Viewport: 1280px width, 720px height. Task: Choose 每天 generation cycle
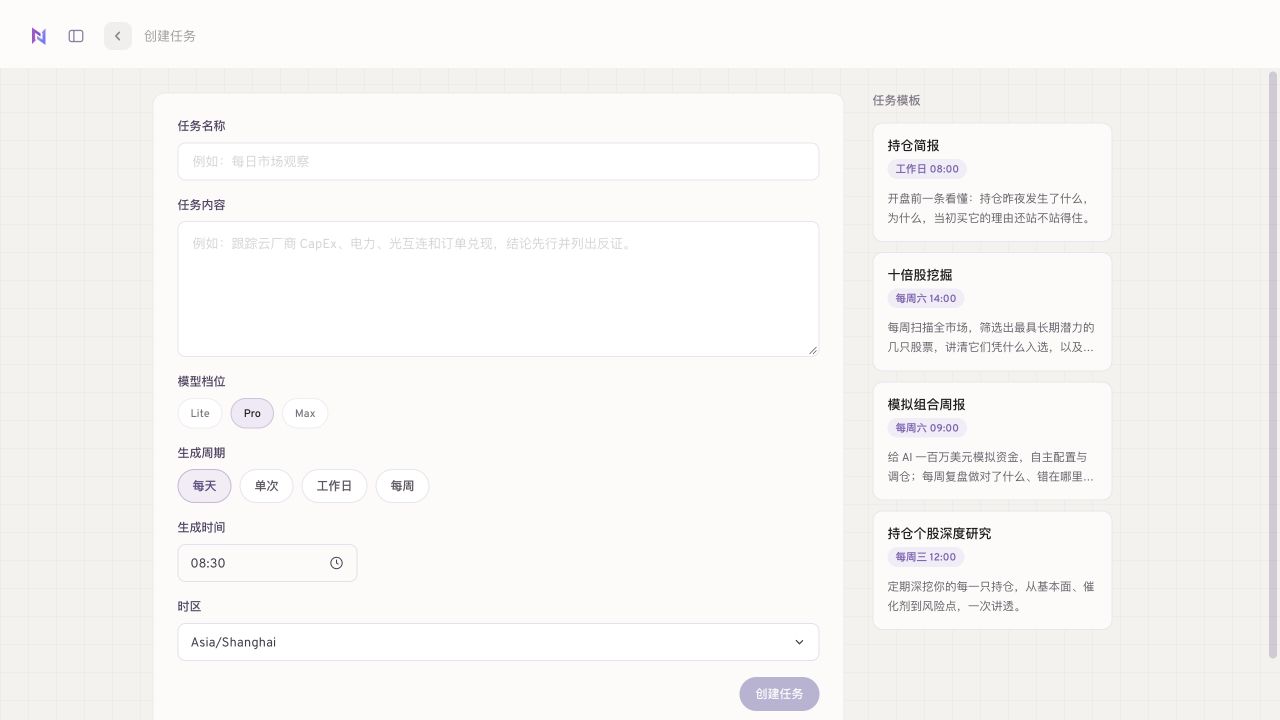205,486
